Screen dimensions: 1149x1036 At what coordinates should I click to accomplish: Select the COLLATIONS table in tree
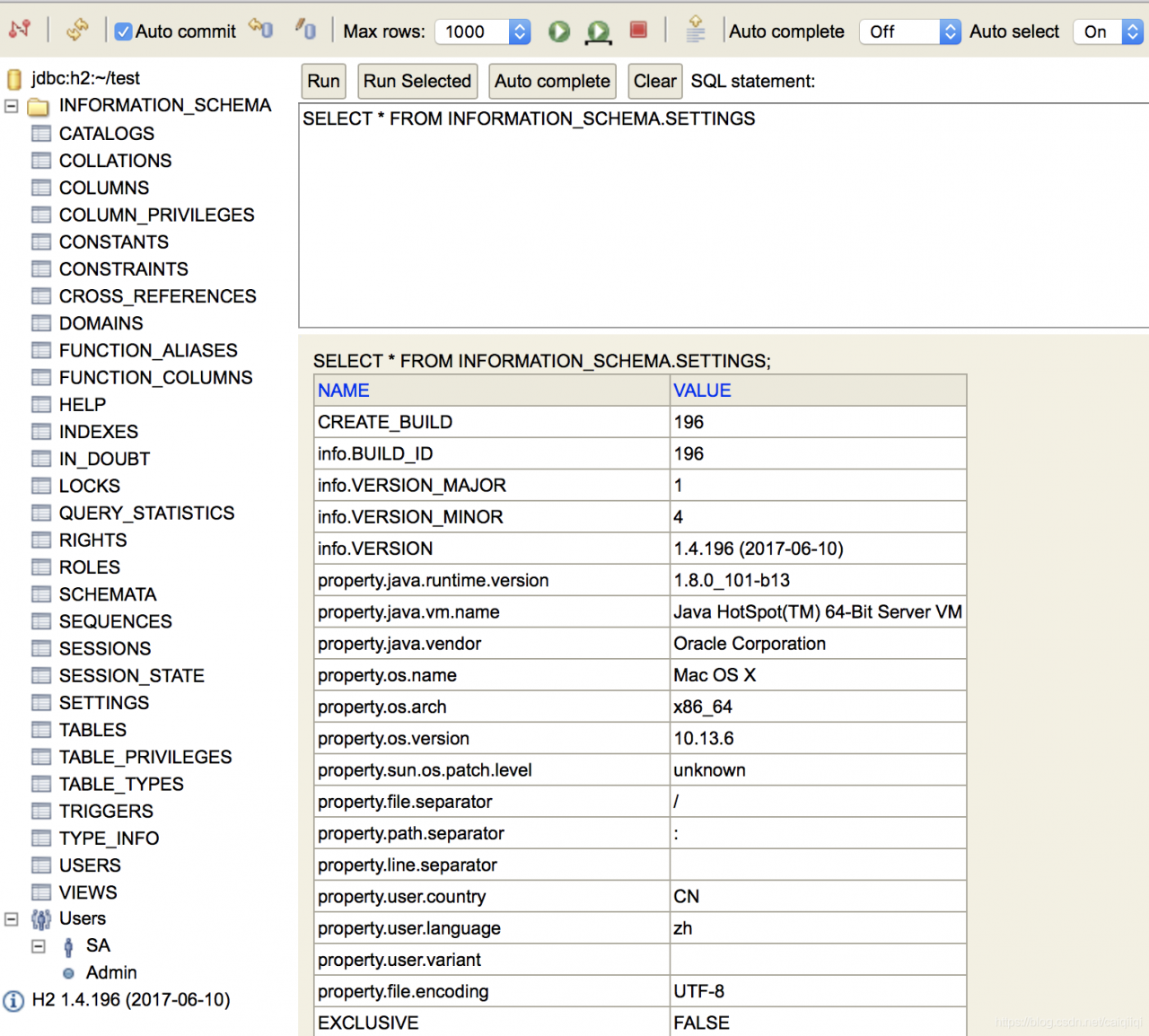coord(116,161)
